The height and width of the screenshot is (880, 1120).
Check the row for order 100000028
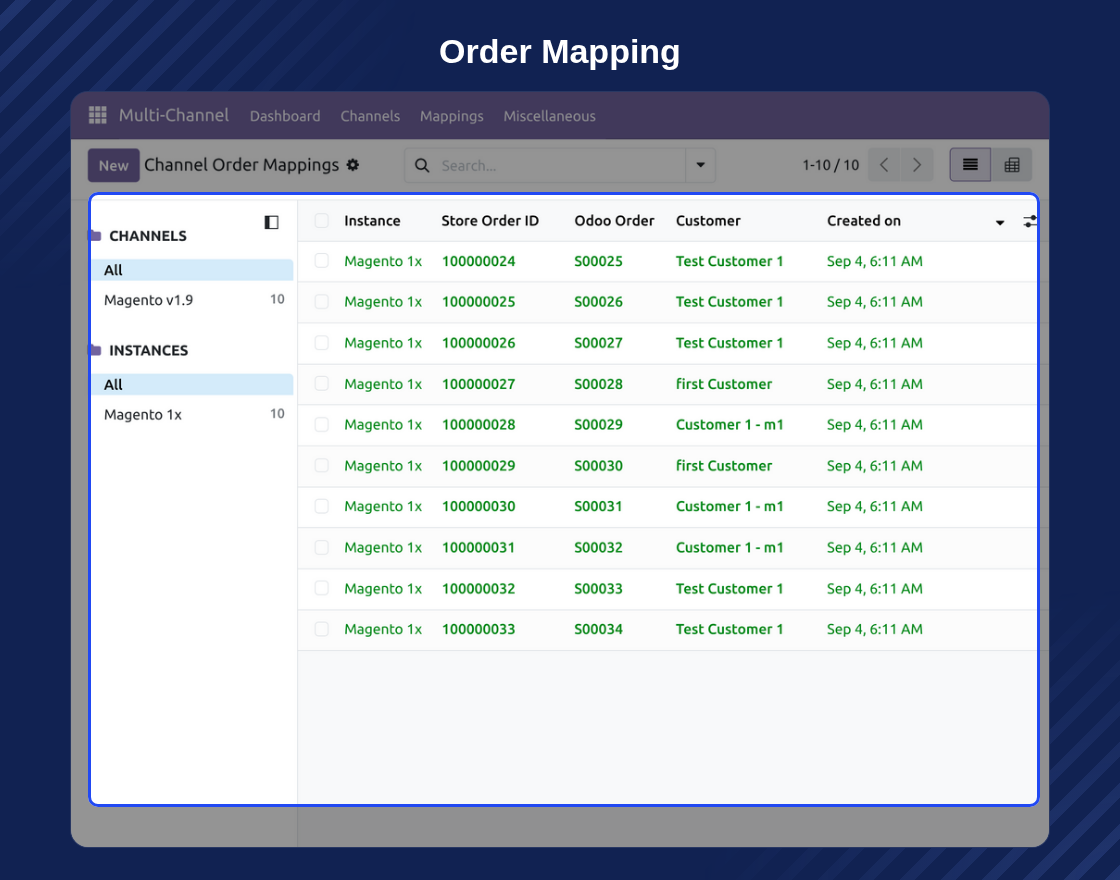[321, 424]
